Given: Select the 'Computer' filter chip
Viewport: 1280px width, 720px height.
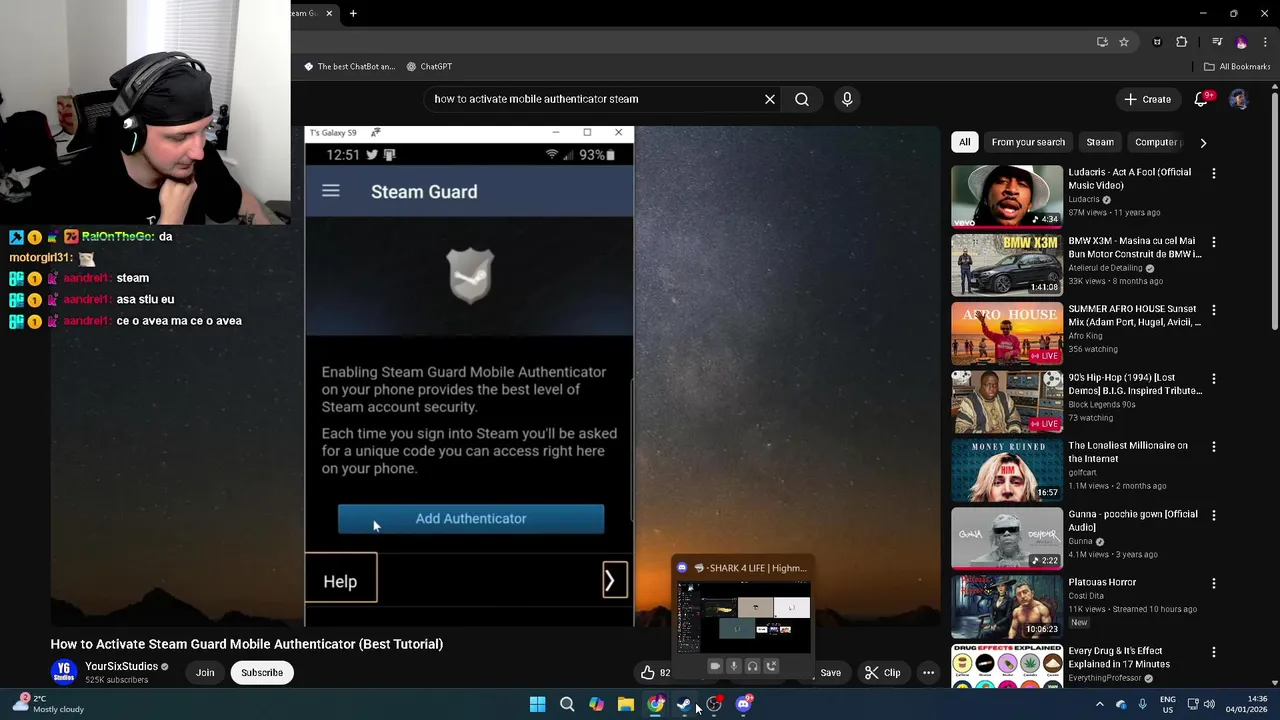Looking at the screenshot, I should 1157,142.
